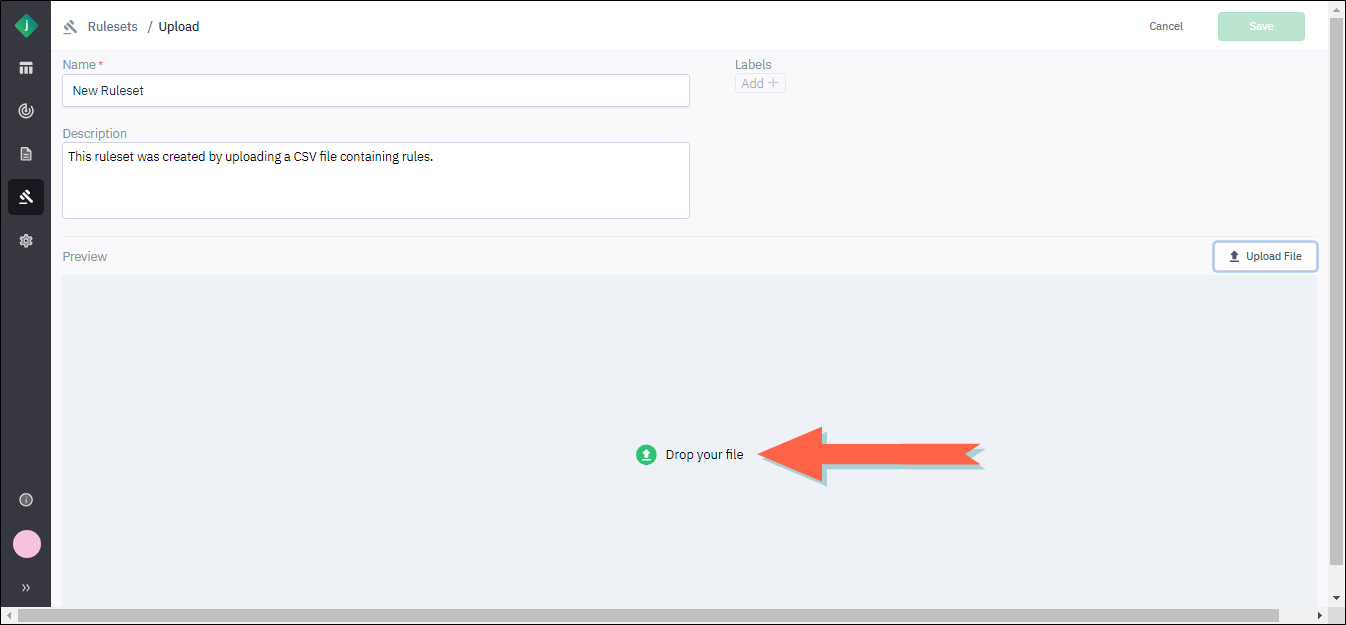Select the highlighted gavel Rulesets sidebar icon

pyautogui.click(x=26, y=197)
